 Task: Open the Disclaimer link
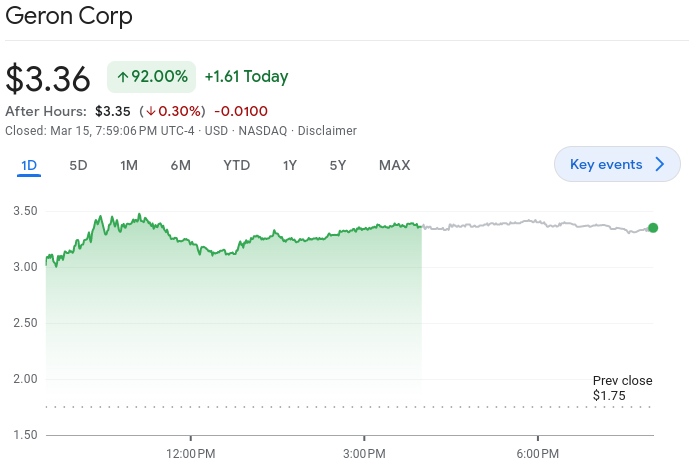pyautogui.click(x=327, y=130)
